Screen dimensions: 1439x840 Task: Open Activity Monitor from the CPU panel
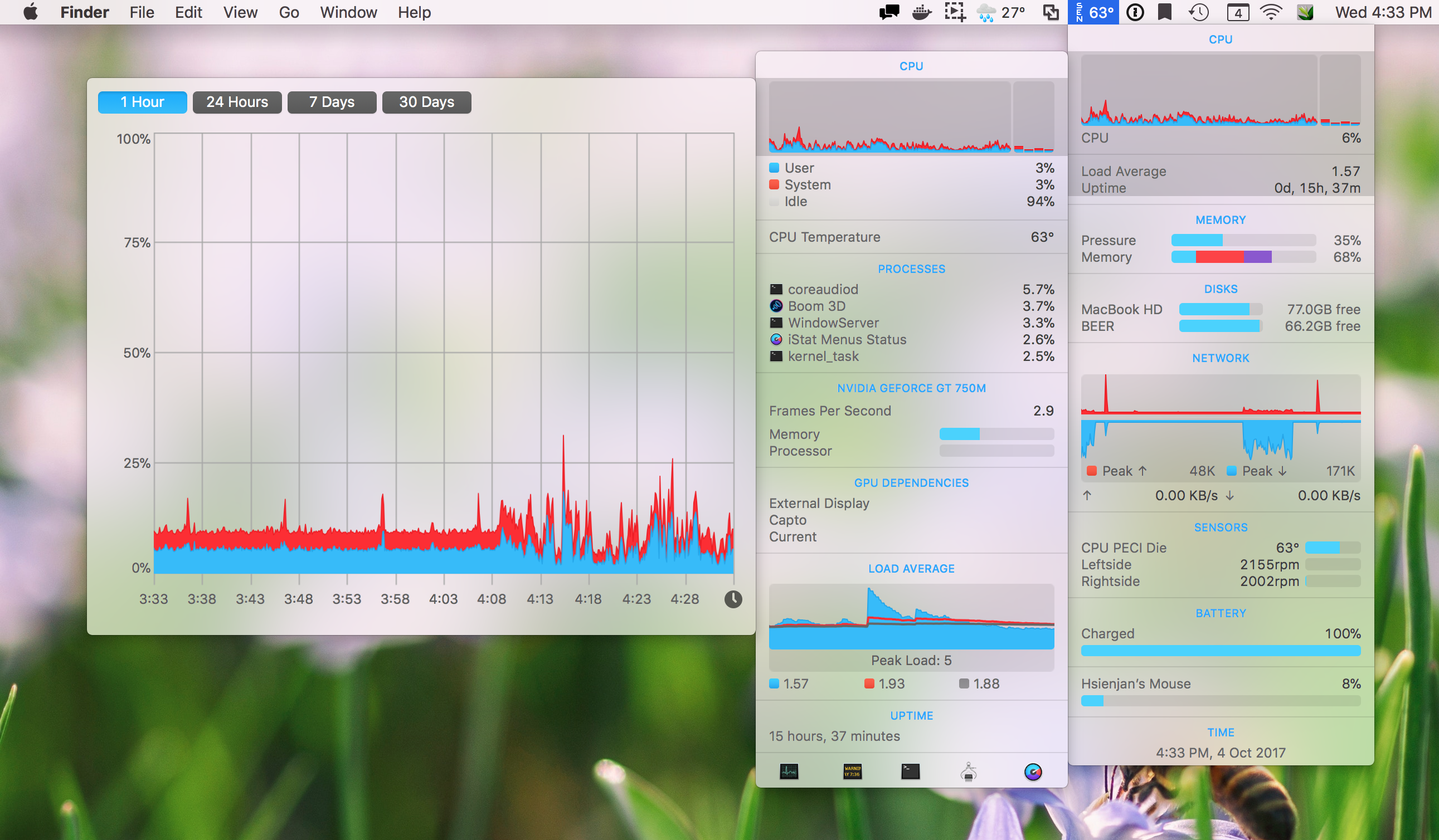(789, 771)
